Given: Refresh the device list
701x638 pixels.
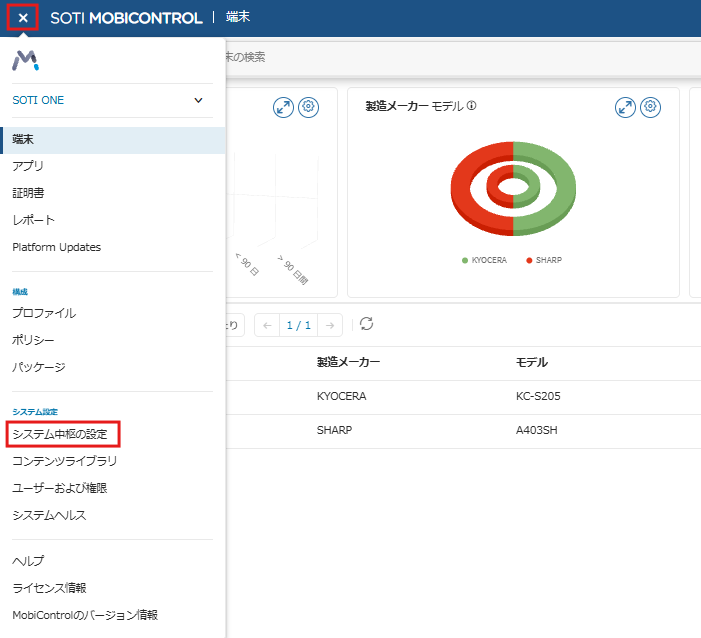Looking at the screenshot, I should (x=367, y=324).
